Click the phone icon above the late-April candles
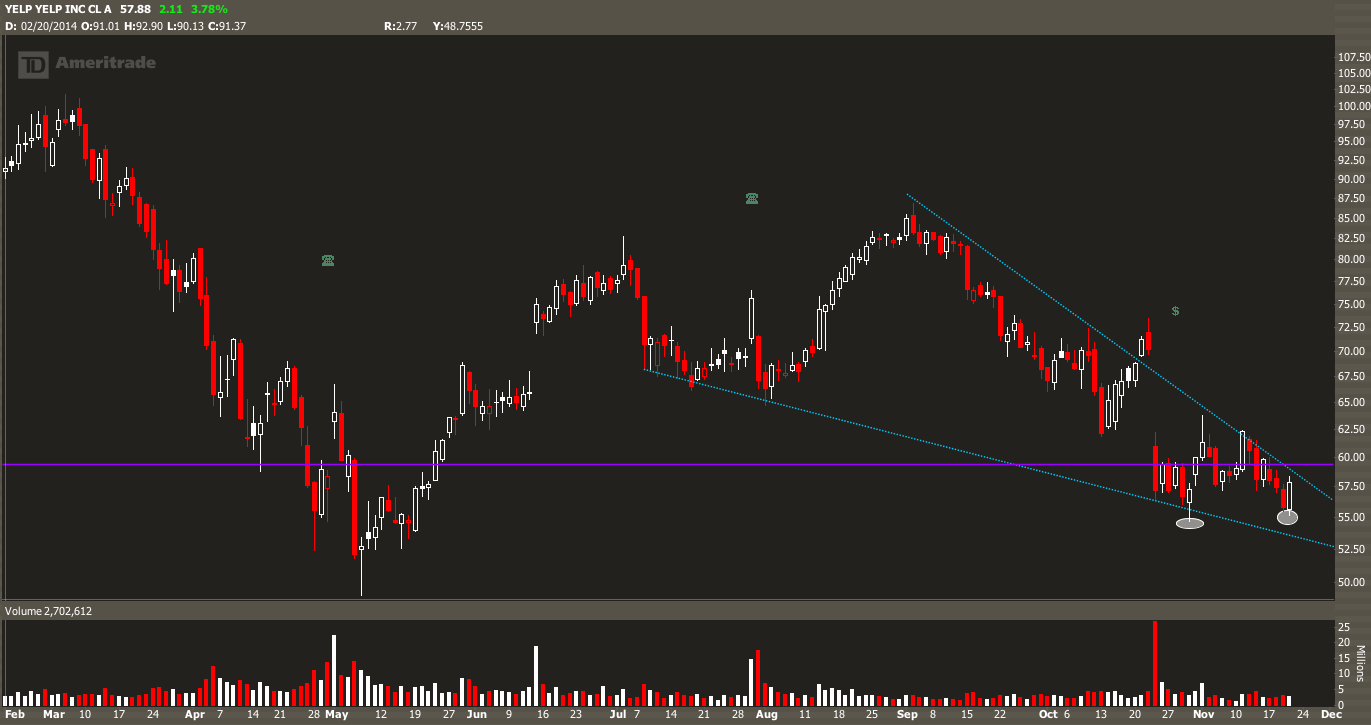This screenshot has width=1371, height=725. (328, 261)
